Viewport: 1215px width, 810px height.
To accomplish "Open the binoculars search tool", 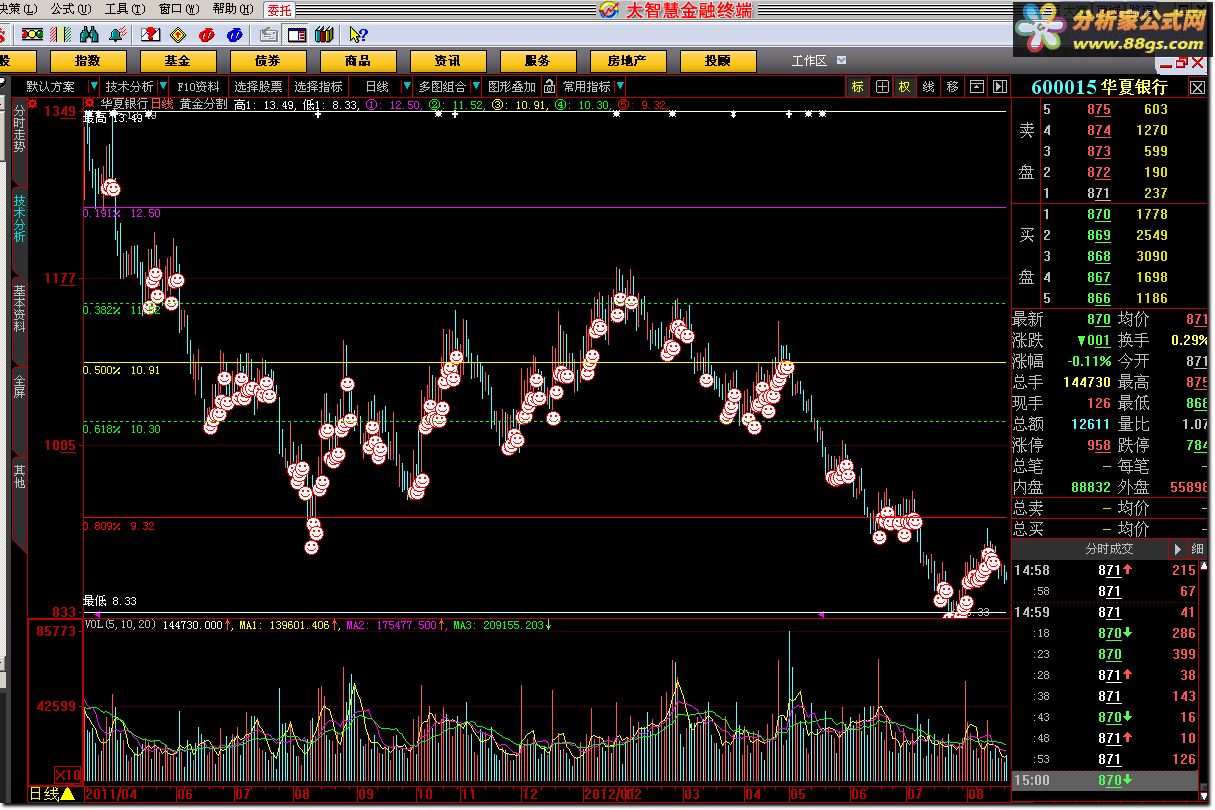I will [87, 35].
